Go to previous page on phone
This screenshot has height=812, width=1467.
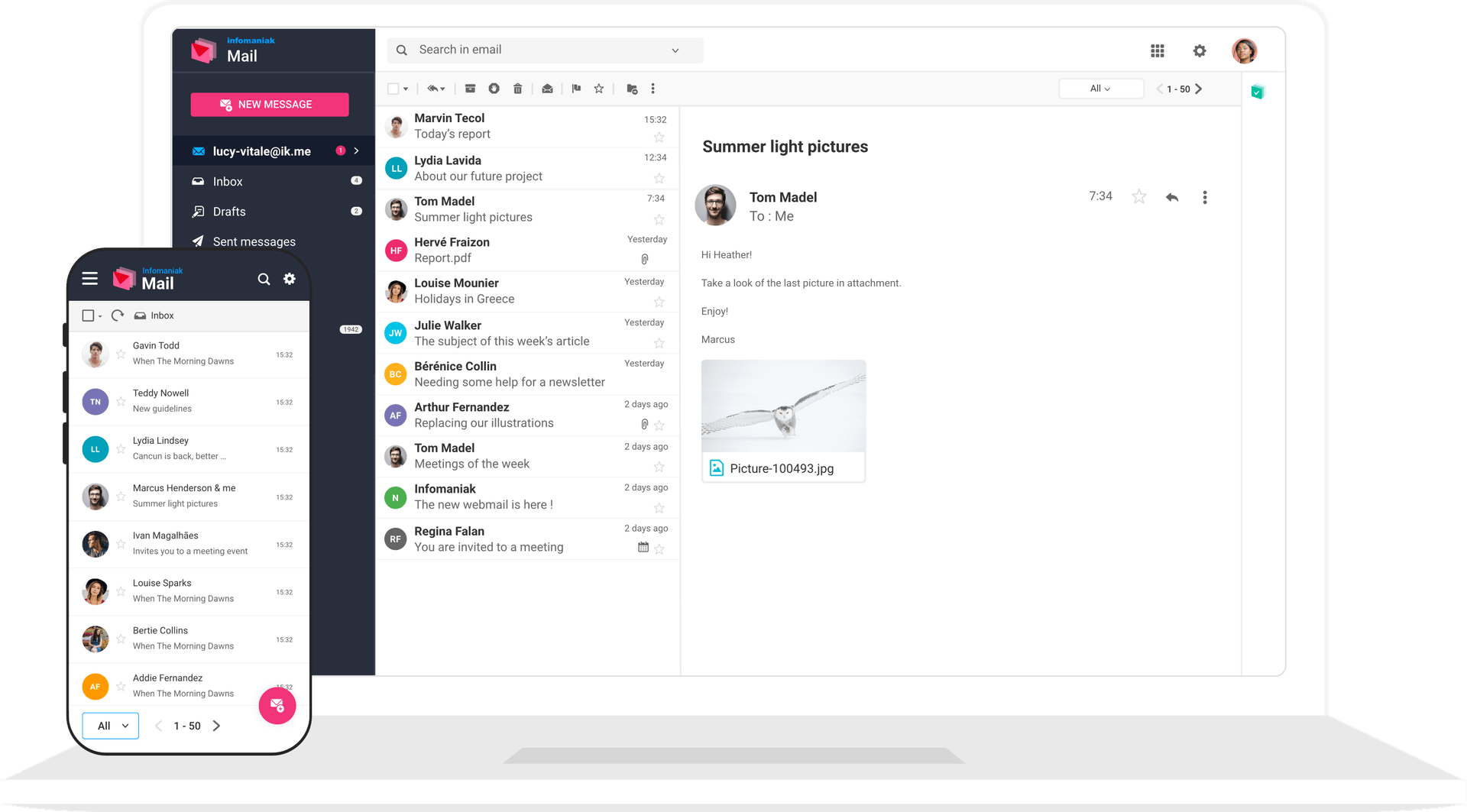pyautogui.click(x=158, y=726)
